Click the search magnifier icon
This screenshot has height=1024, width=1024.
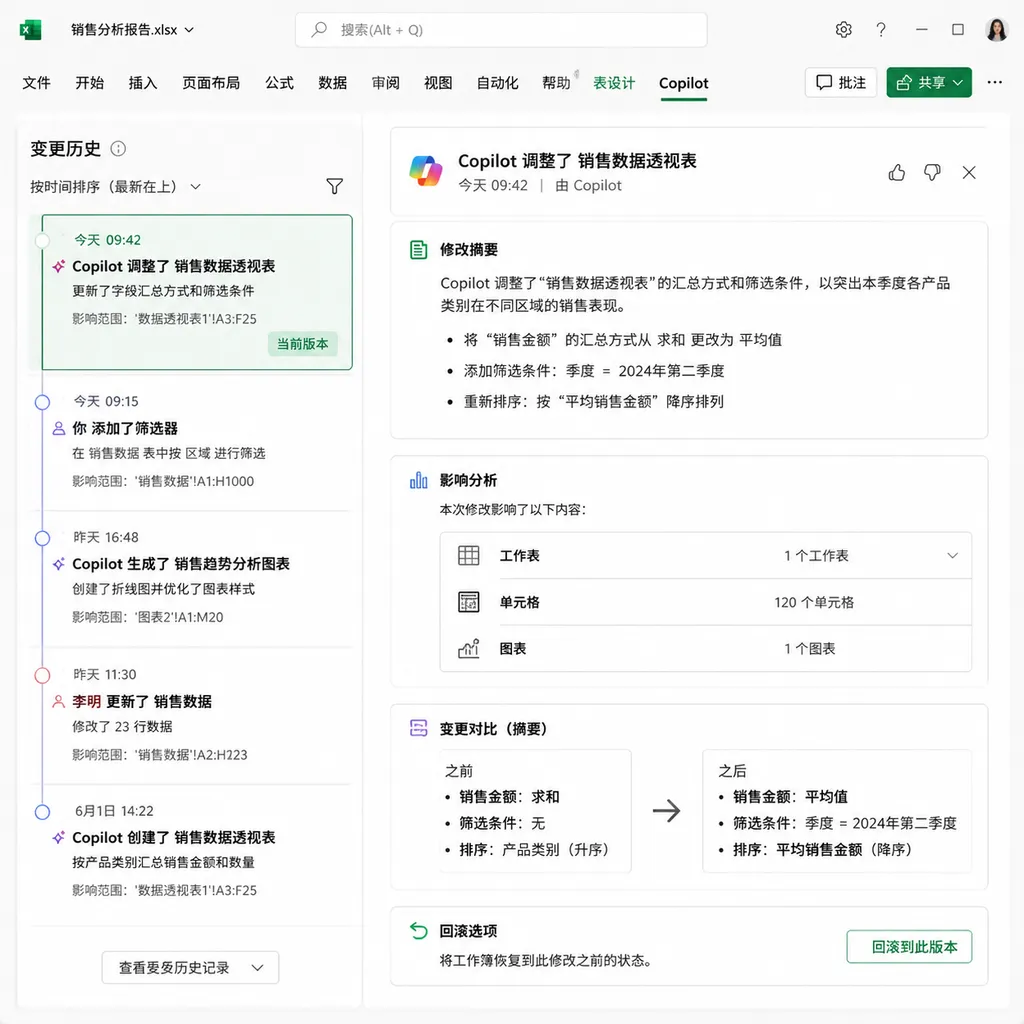tap(319, 29)
